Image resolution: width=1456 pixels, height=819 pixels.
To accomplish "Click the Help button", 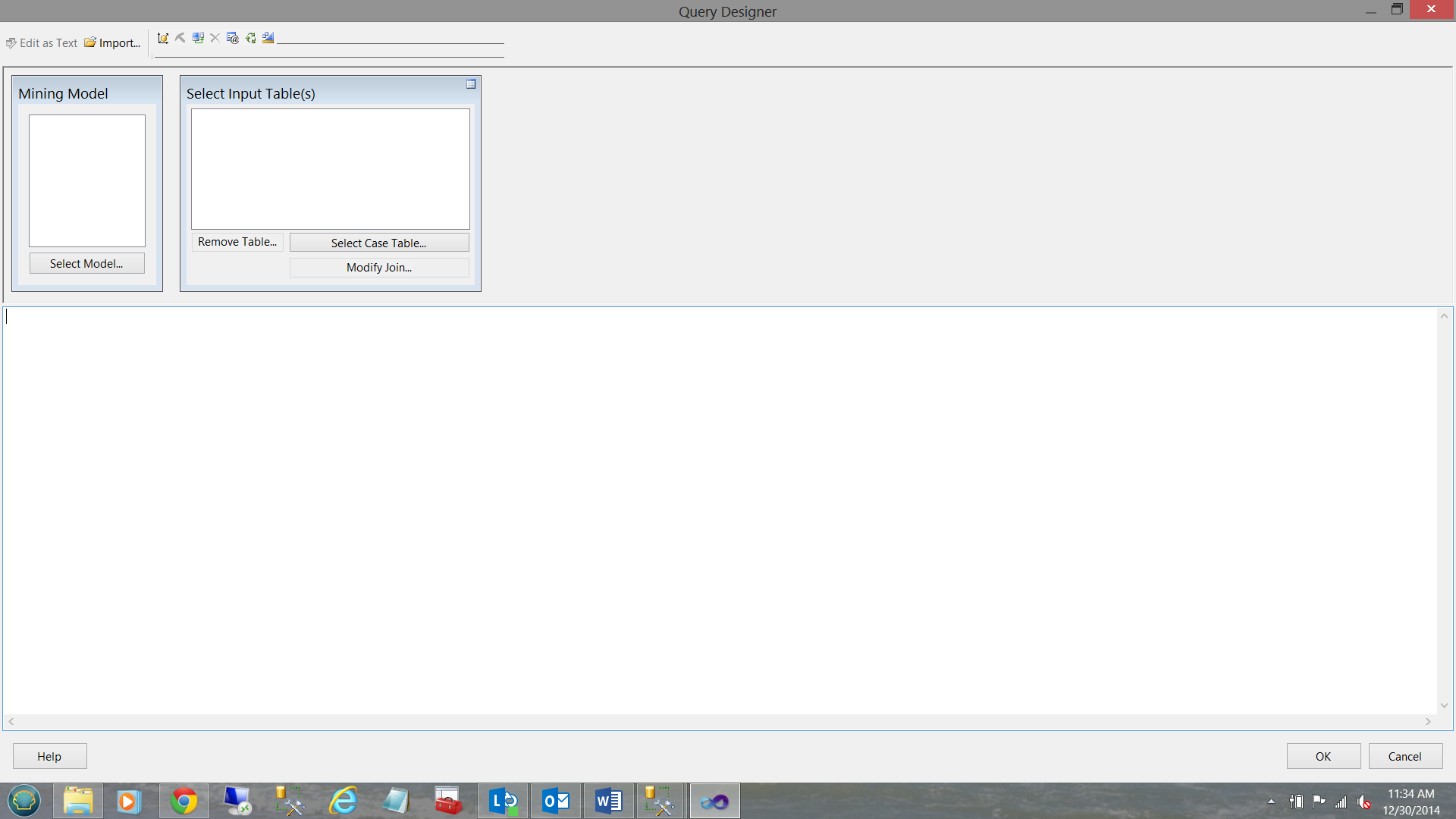I will 49,756.
